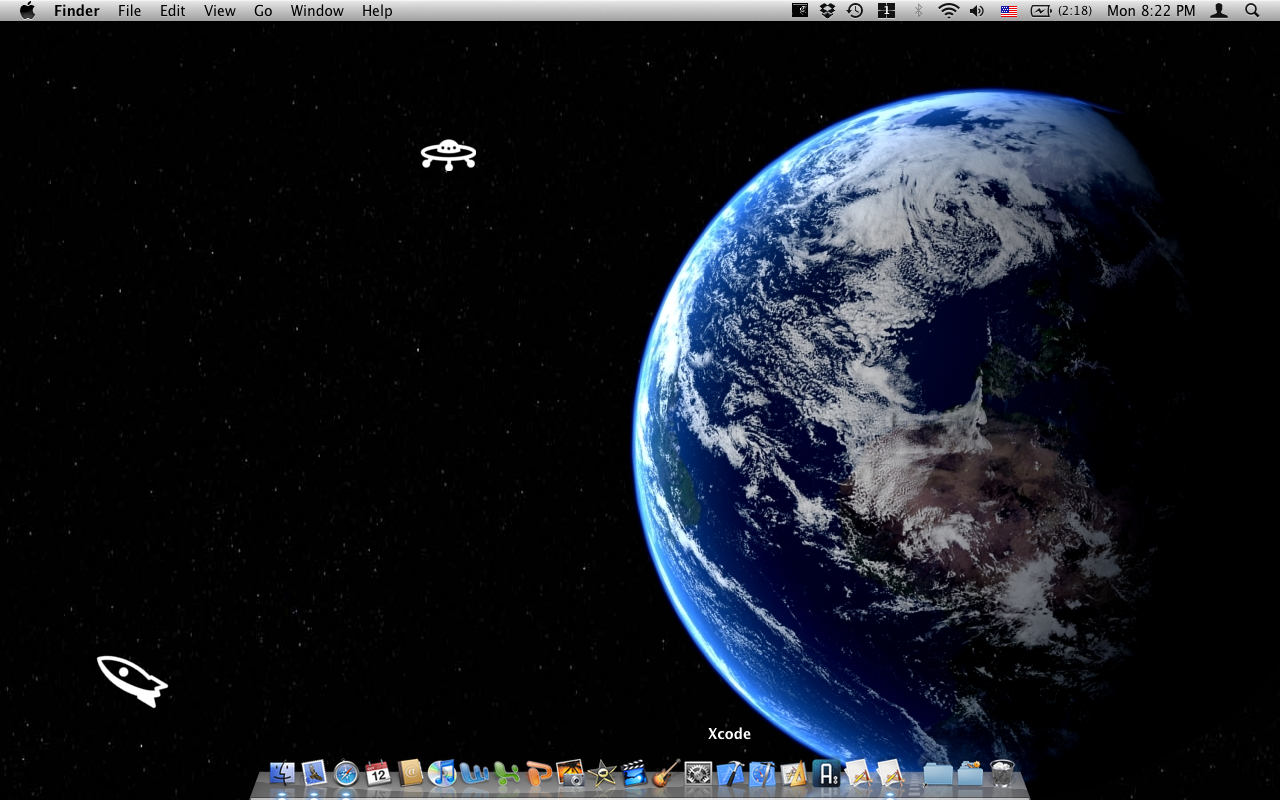Click the Dropbox menu bar icon
Screen dimensions: 1280x800
827,11
